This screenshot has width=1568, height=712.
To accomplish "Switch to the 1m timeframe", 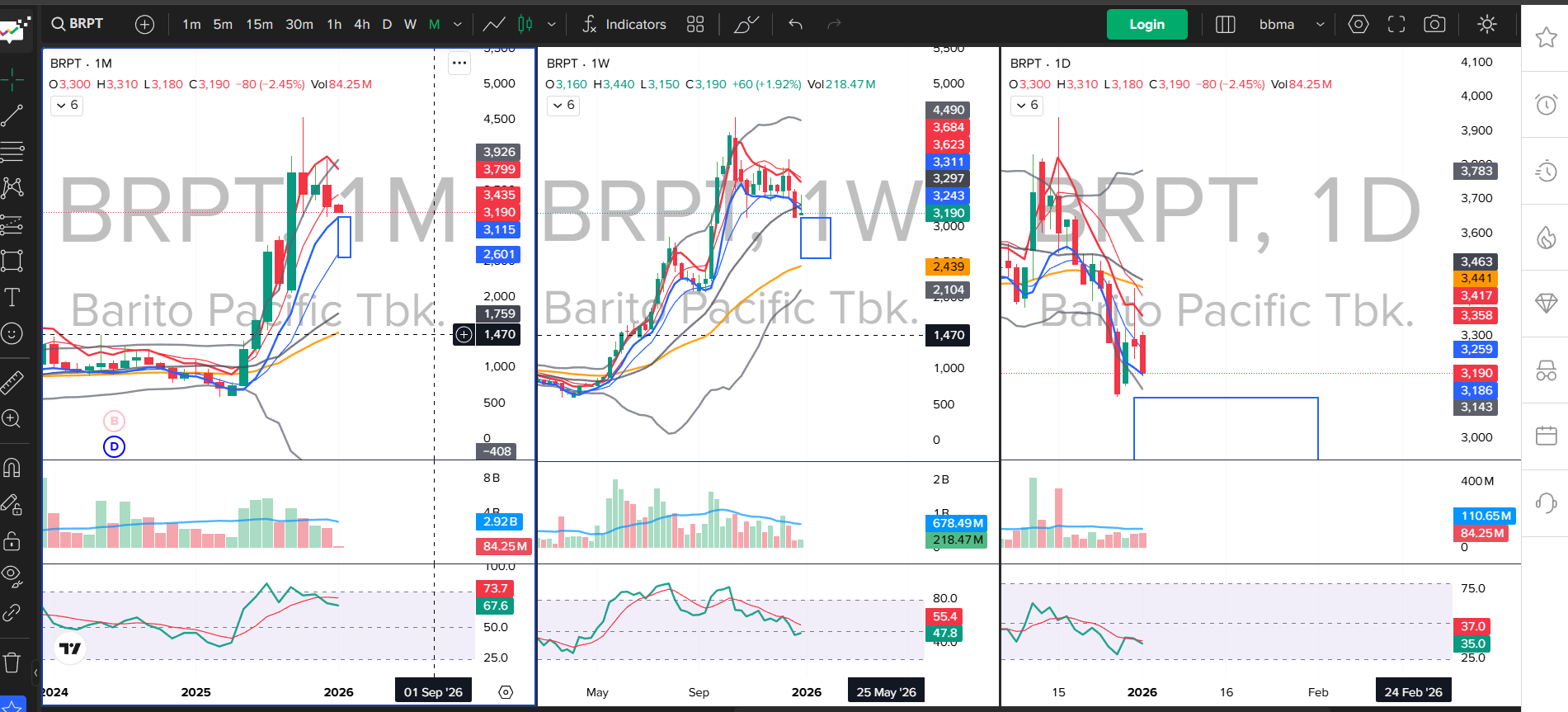I will [191, 24].
